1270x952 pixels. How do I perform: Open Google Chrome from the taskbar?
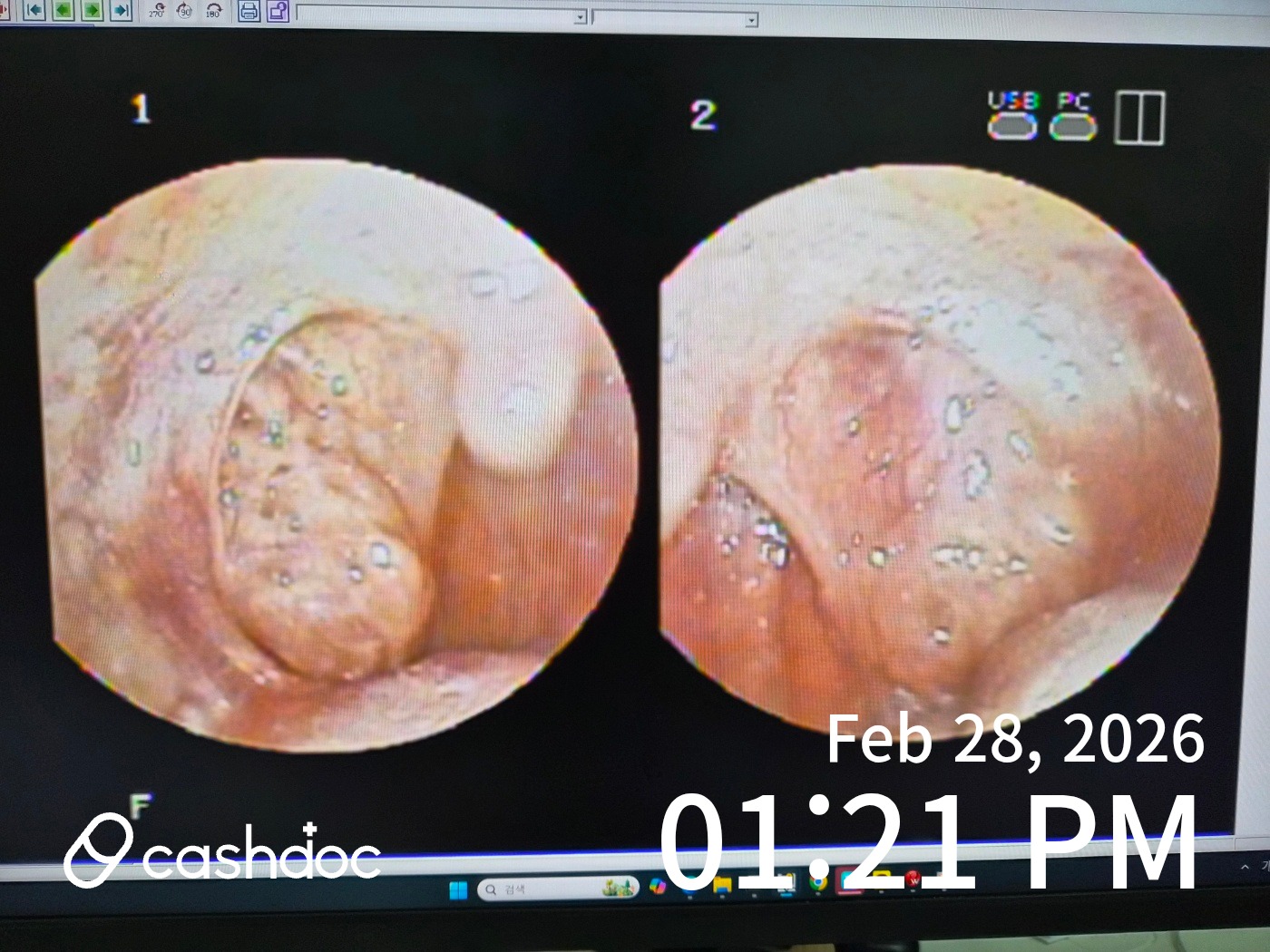coord(818,882)
